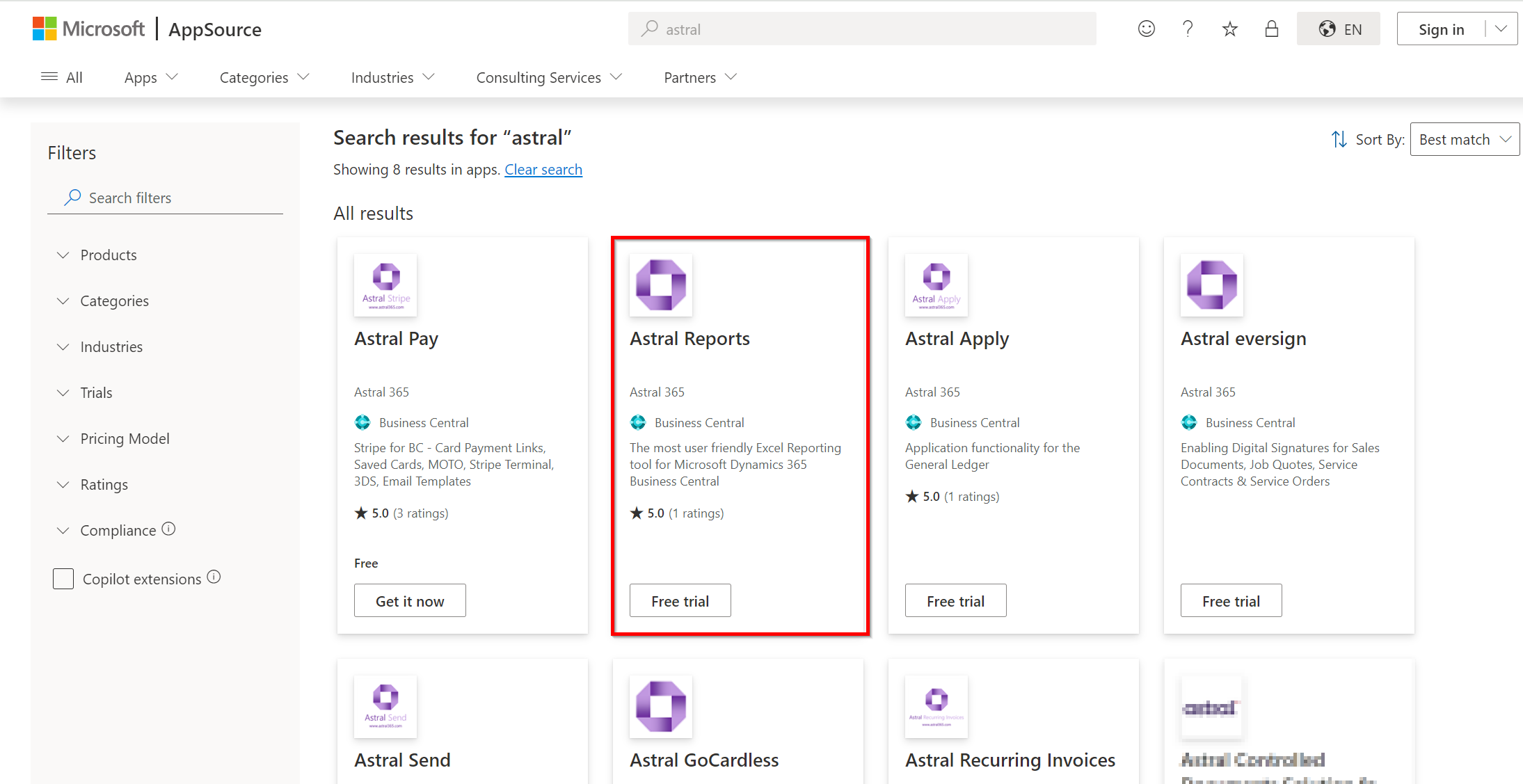The width and height of the screenshot is (1523, 784).
Task: Open the Sign in dropdown arrow
Action: point(1501,29)
